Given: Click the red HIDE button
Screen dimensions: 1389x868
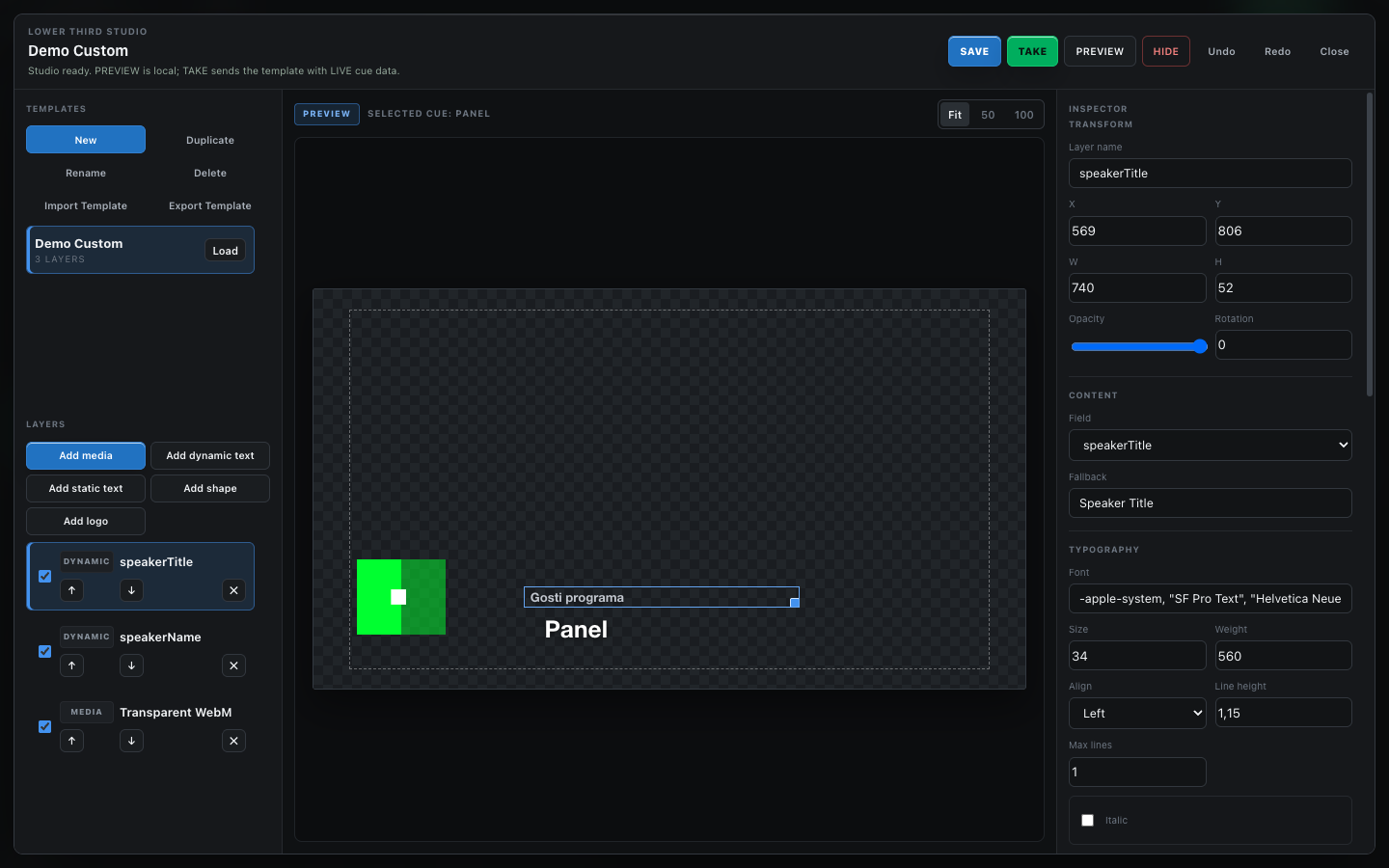Looking at the screenshot, I should tap(1165, 51).
